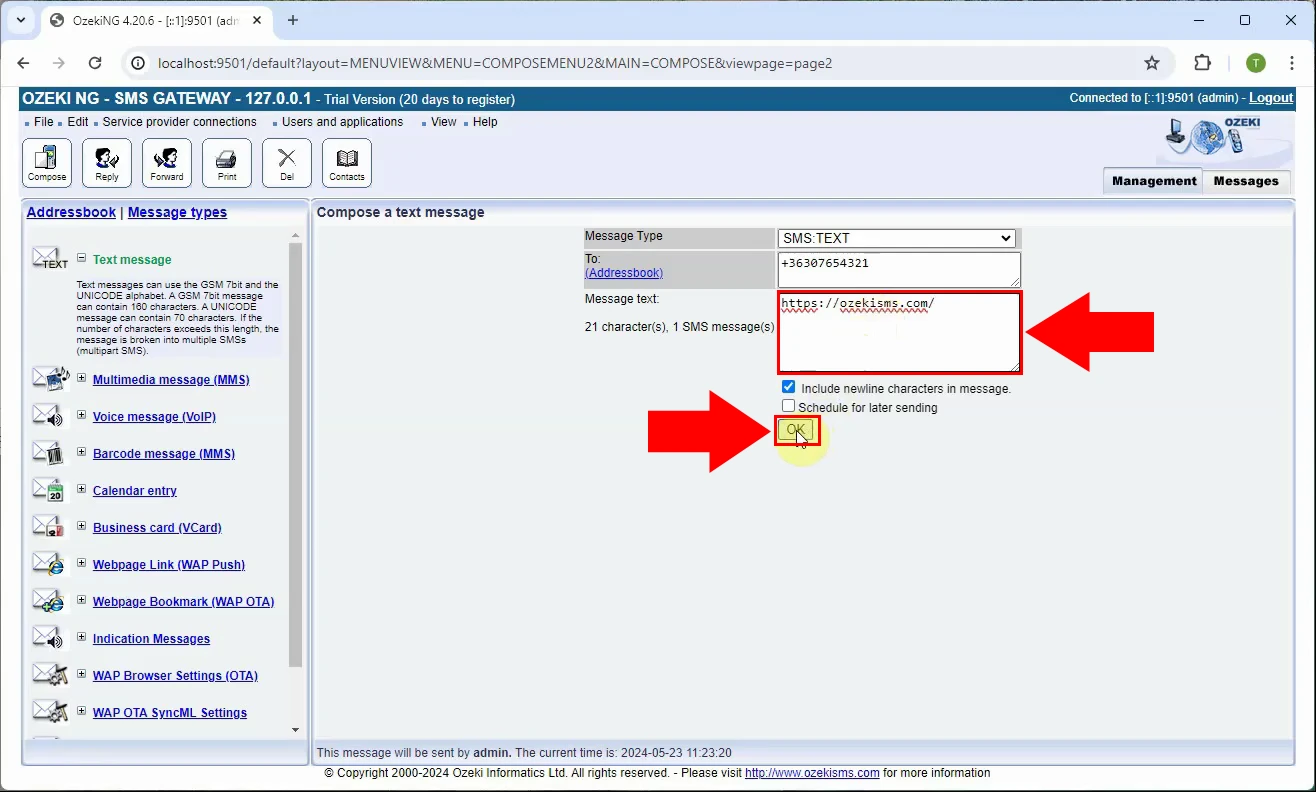Image resolution: width=1316 pixels, height=792 pixels.
Task: Expand the Calendar entry node
Action: pos(82,489)
